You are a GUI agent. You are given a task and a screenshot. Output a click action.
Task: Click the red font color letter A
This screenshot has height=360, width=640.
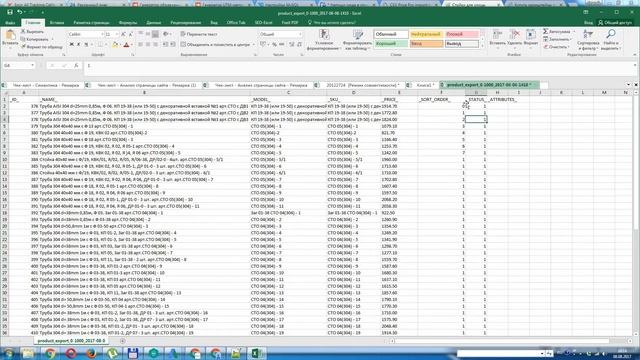point(126,44)
